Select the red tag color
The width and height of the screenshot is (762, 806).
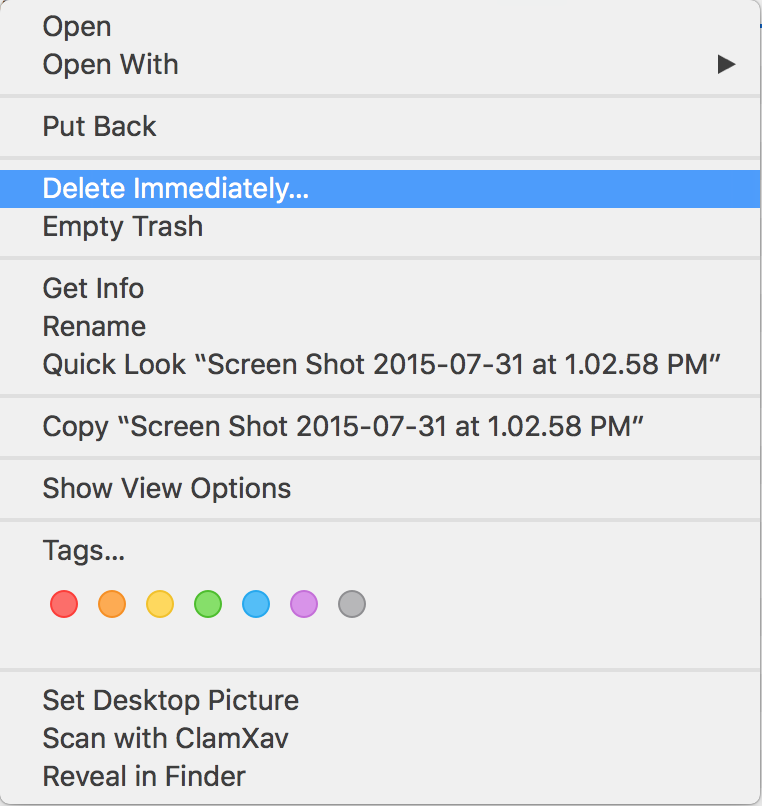point(64,604)
